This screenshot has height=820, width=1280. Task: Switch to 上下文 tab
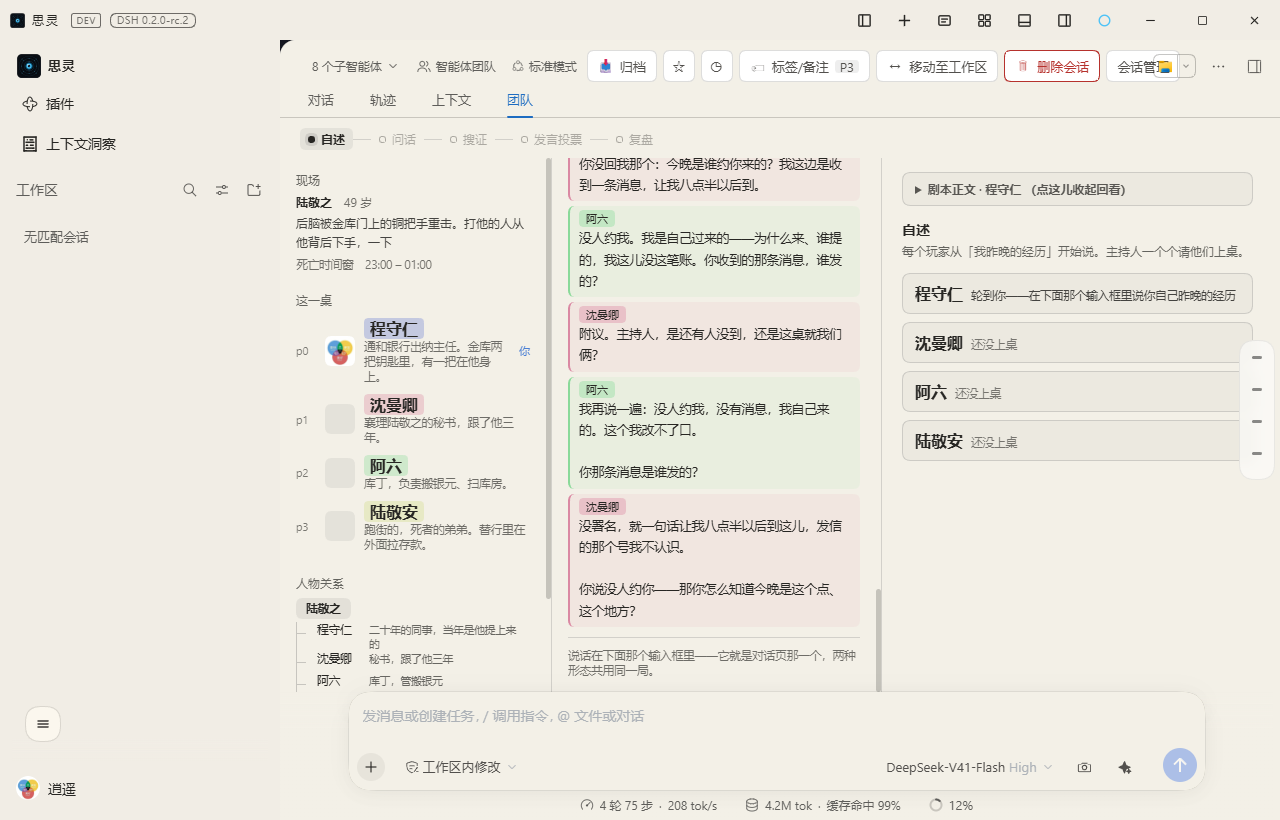(x=452, y=100)
